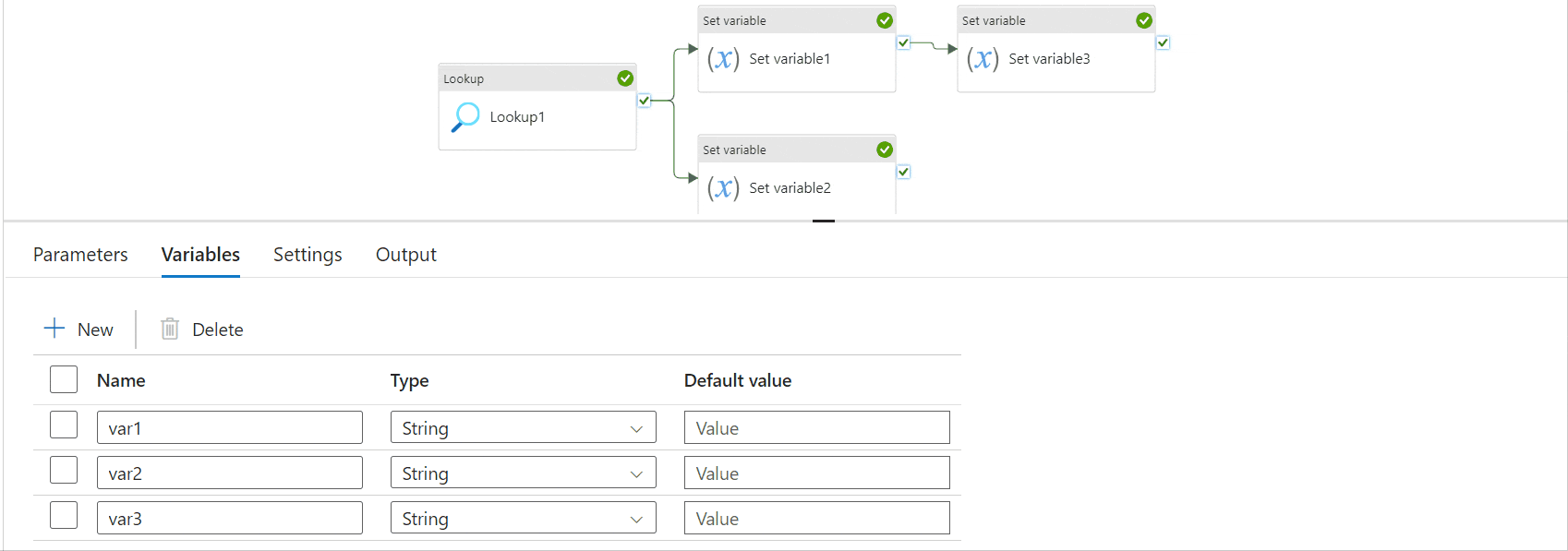
Task: Check the box next to var2
Action: 64,471
